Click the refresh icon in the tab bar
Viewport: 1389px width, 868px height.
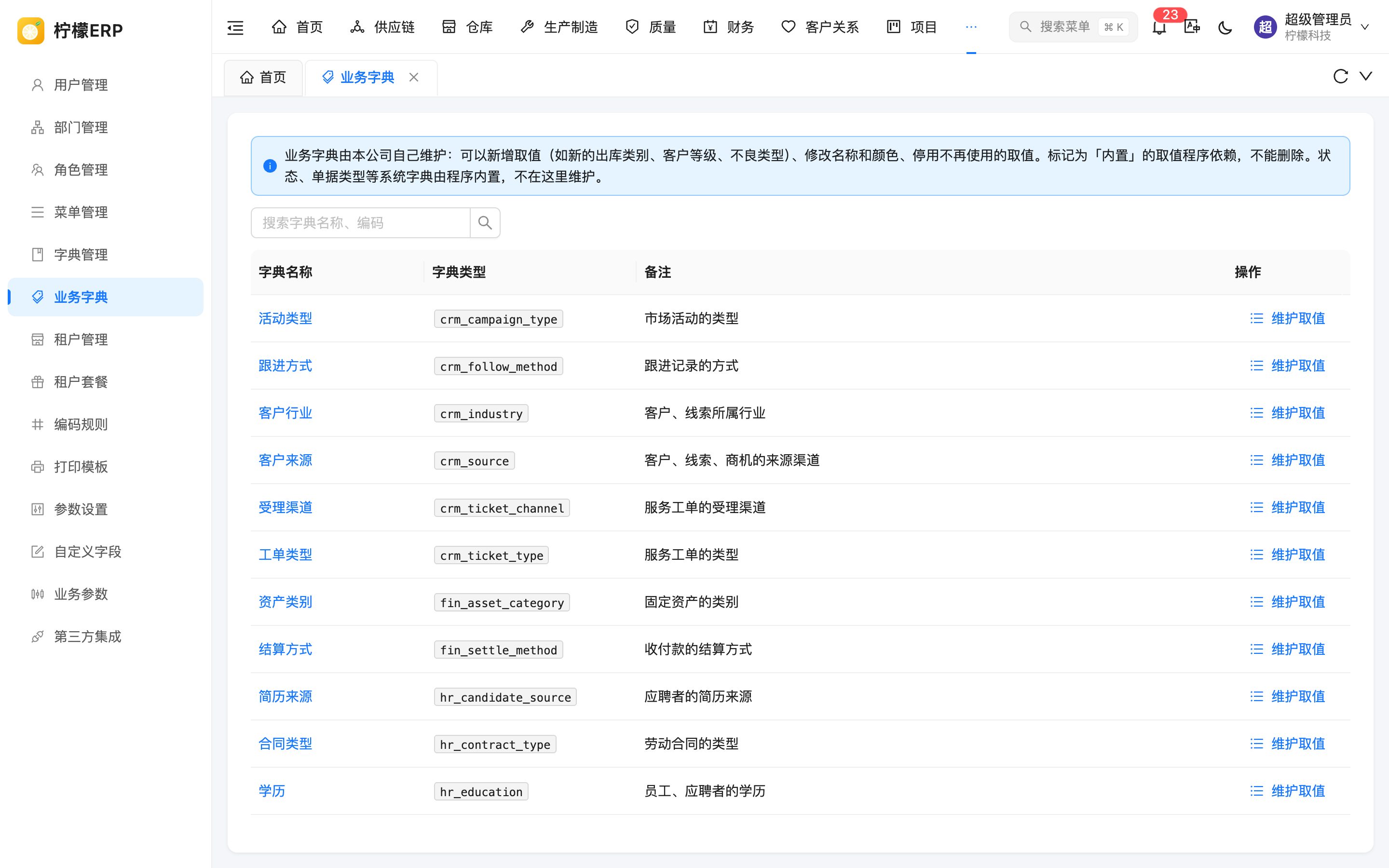coord(1340,76)
